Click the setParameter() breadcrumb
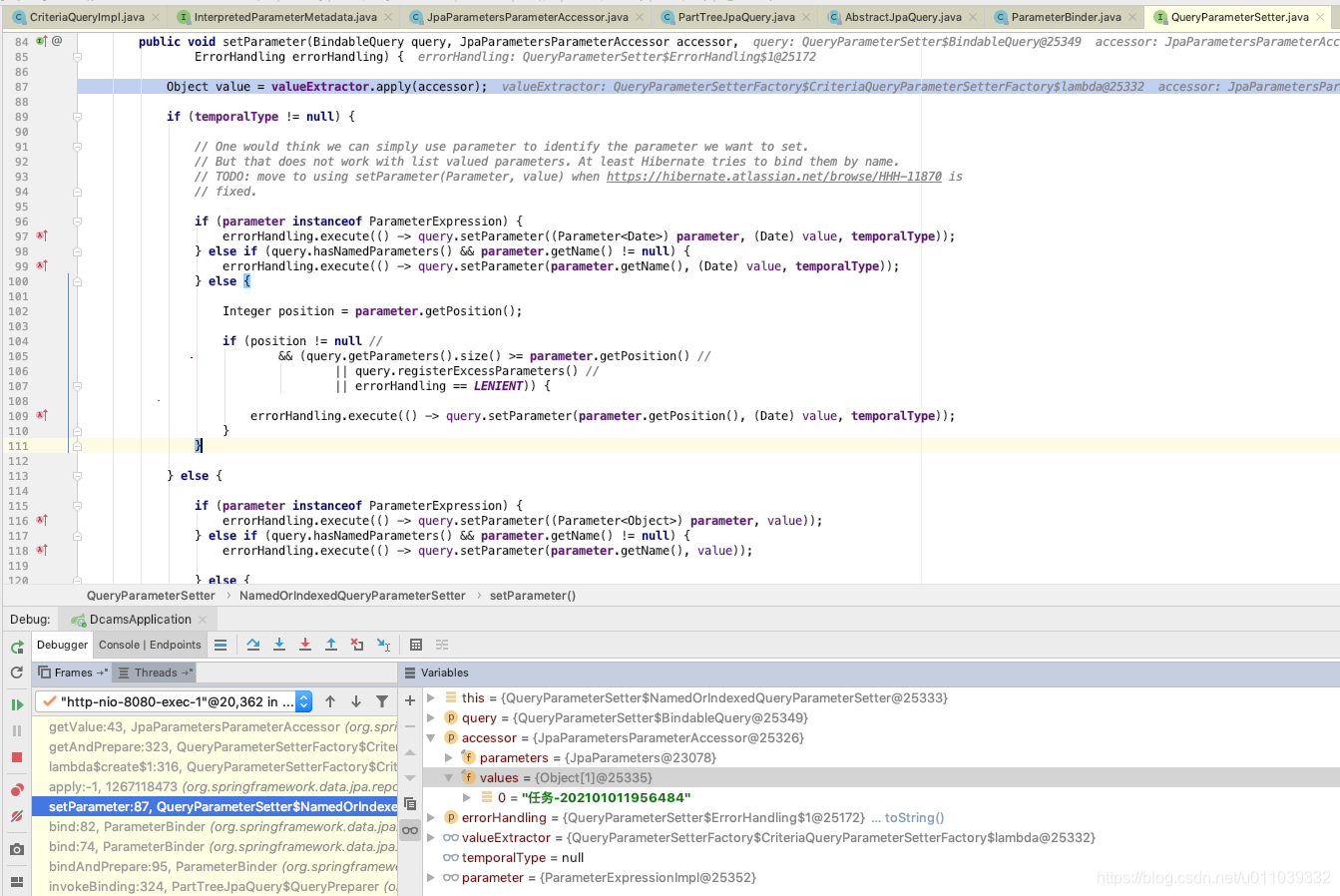1340x896 pixels. click(x=532, y=596)
